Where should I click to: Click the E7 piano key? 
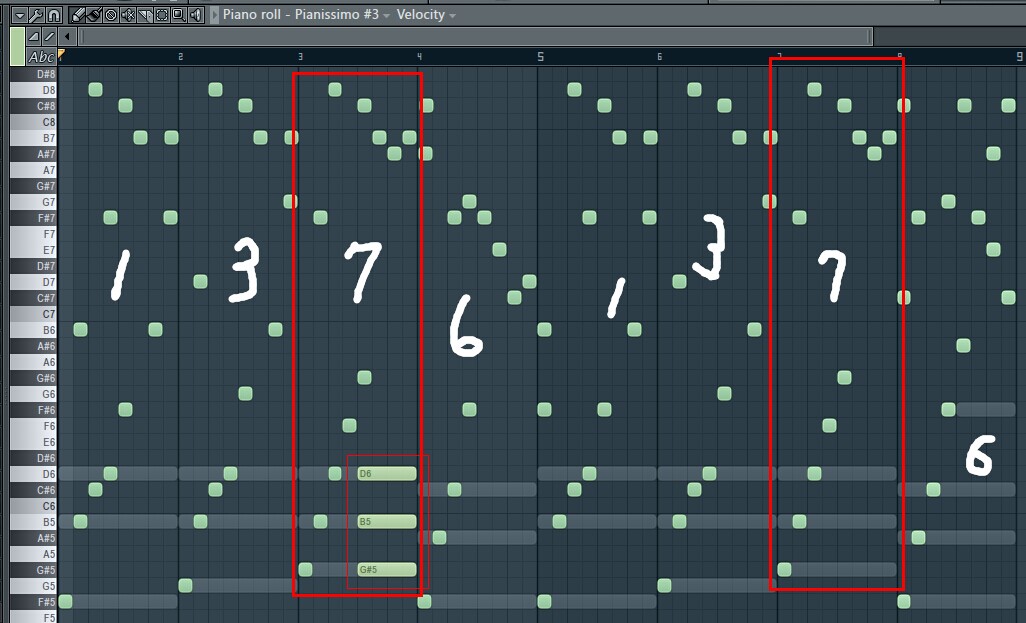[34, 250]
